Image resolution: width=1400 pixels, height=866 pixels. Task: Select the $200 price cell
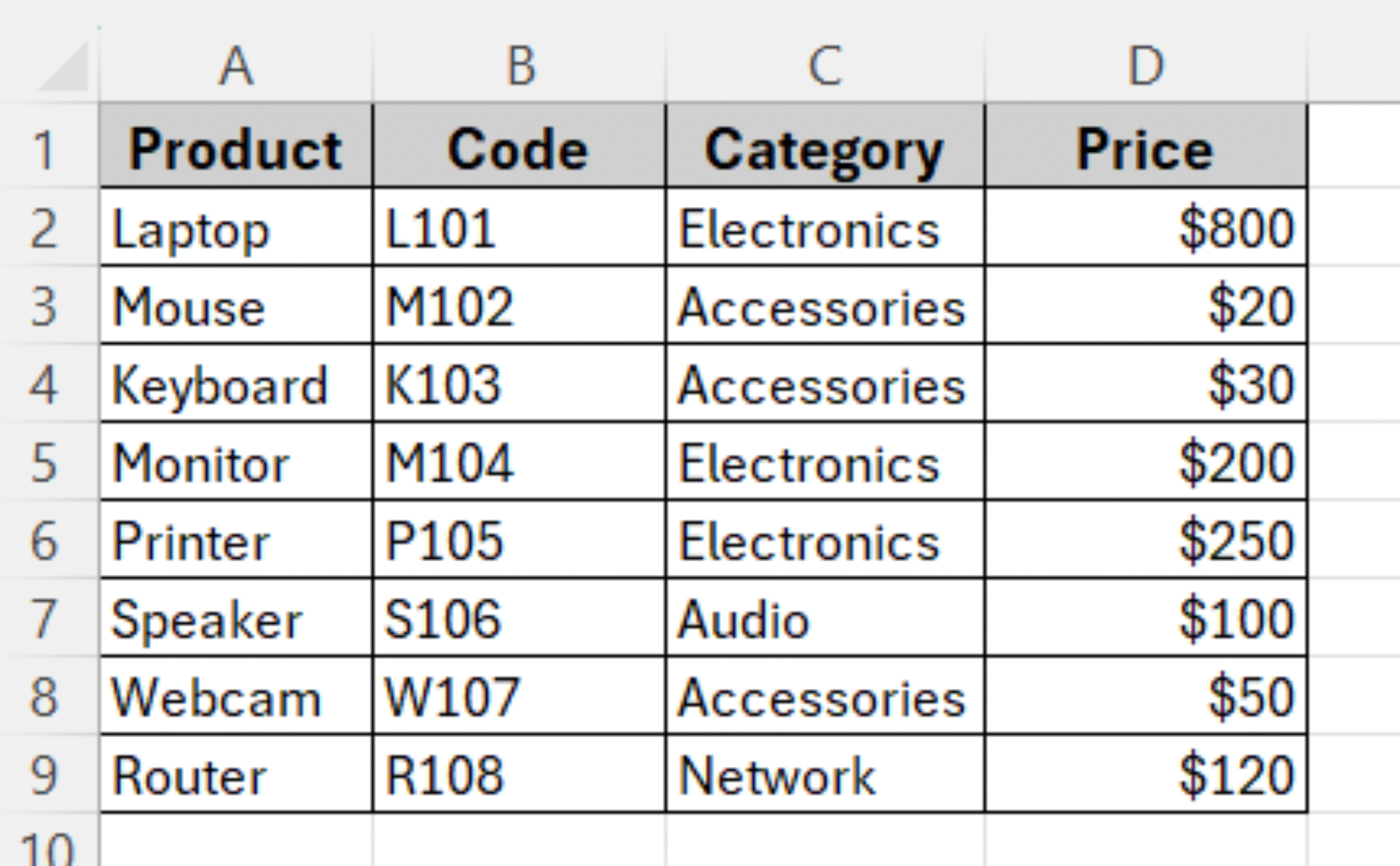coord(1146,462)
